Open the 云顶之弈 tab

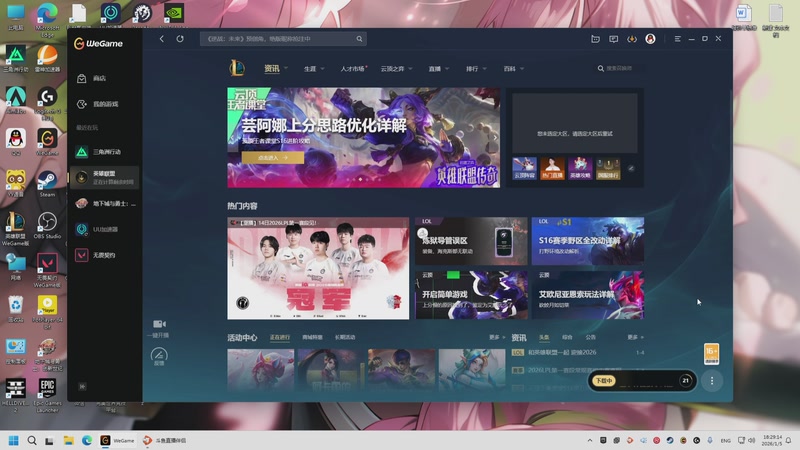(x=392, y=68)
